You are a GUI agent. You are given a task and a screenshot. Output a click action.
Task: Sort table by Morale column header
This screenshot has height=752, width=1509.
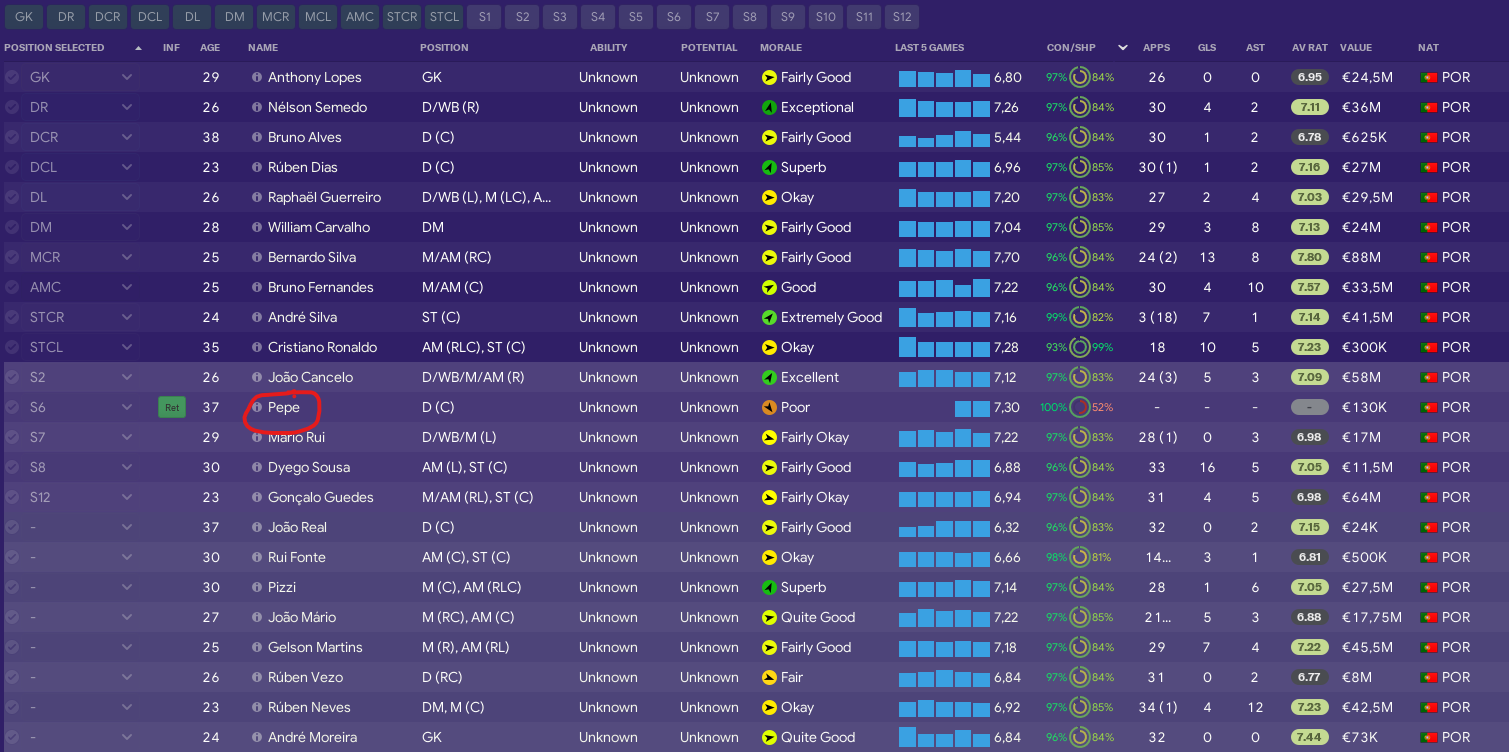(781, 47)
